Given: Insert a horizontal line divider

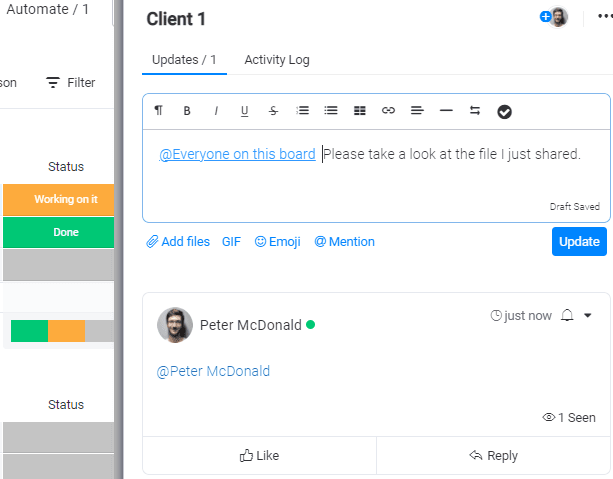Looking at the screenshot, I should coord(446,111).
